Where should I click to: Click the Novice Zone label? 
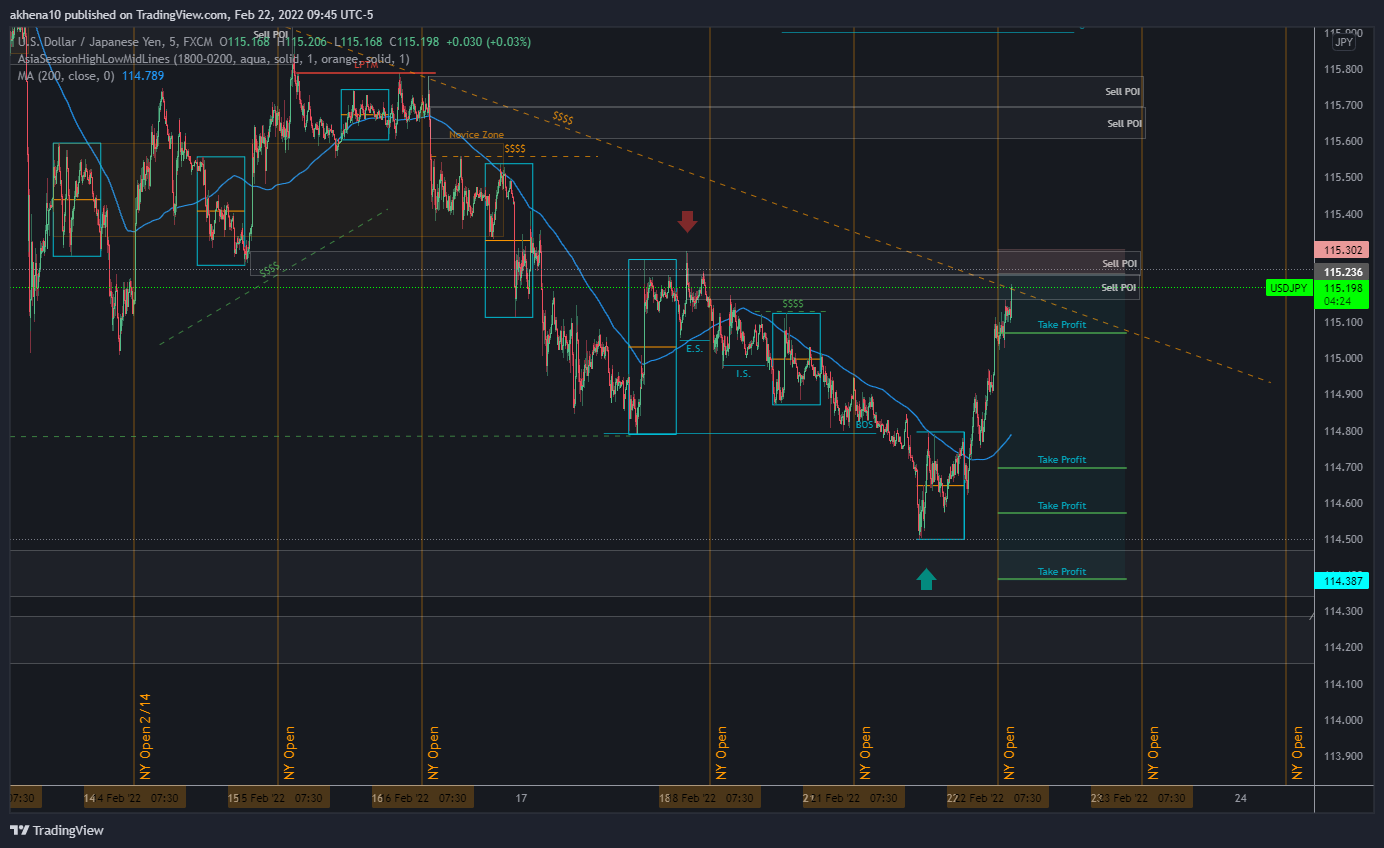click(476, 135)
